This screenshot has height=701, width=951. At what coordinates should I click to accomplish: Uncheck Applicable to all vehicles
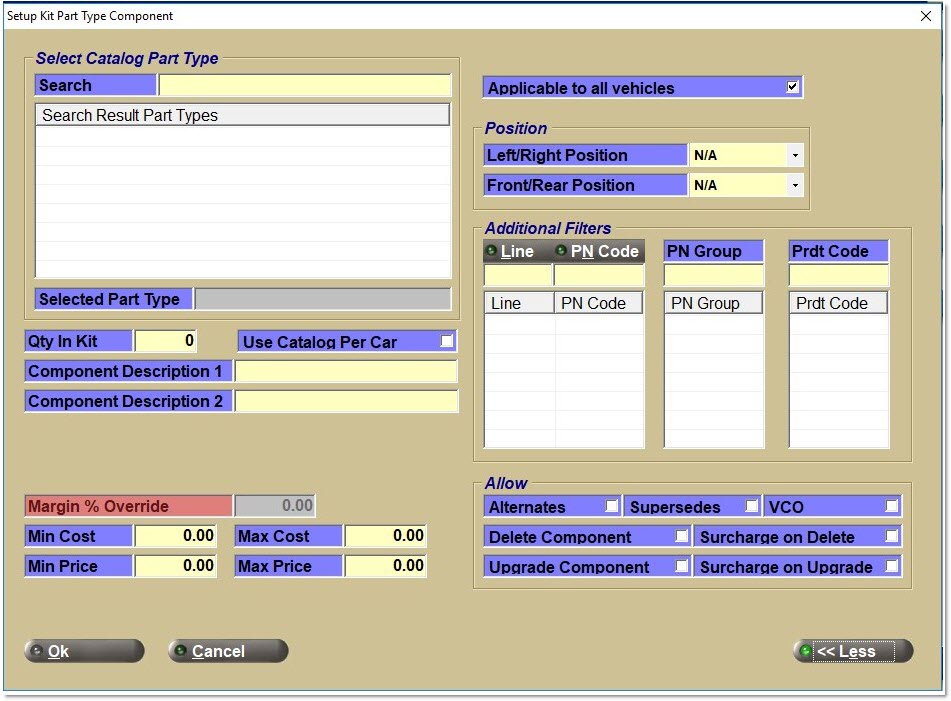tap(793, 87)
